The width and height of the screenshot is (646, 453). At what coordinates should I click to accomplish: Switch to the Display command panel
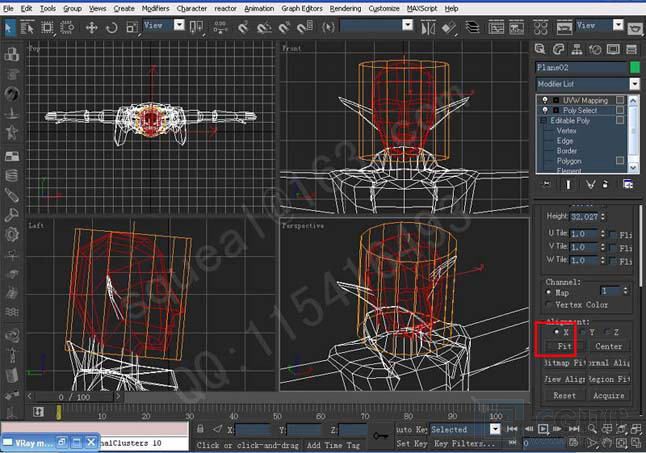coord(613,49)
